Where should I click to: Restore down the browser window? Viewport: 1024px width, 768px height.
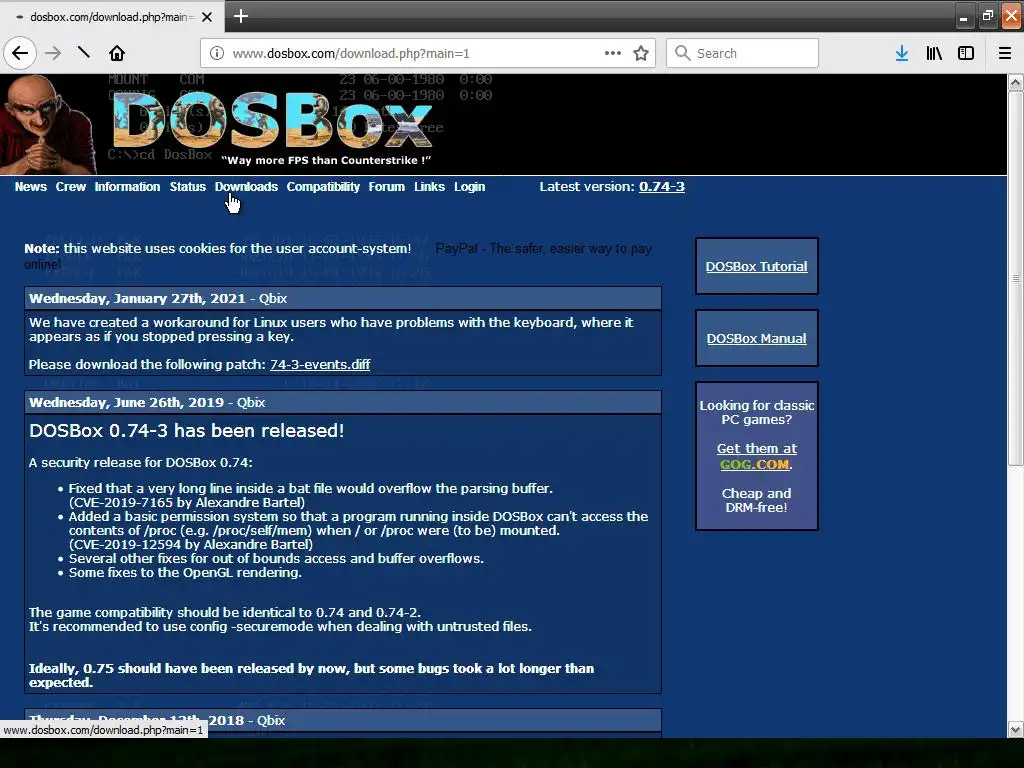coord(987,16)
